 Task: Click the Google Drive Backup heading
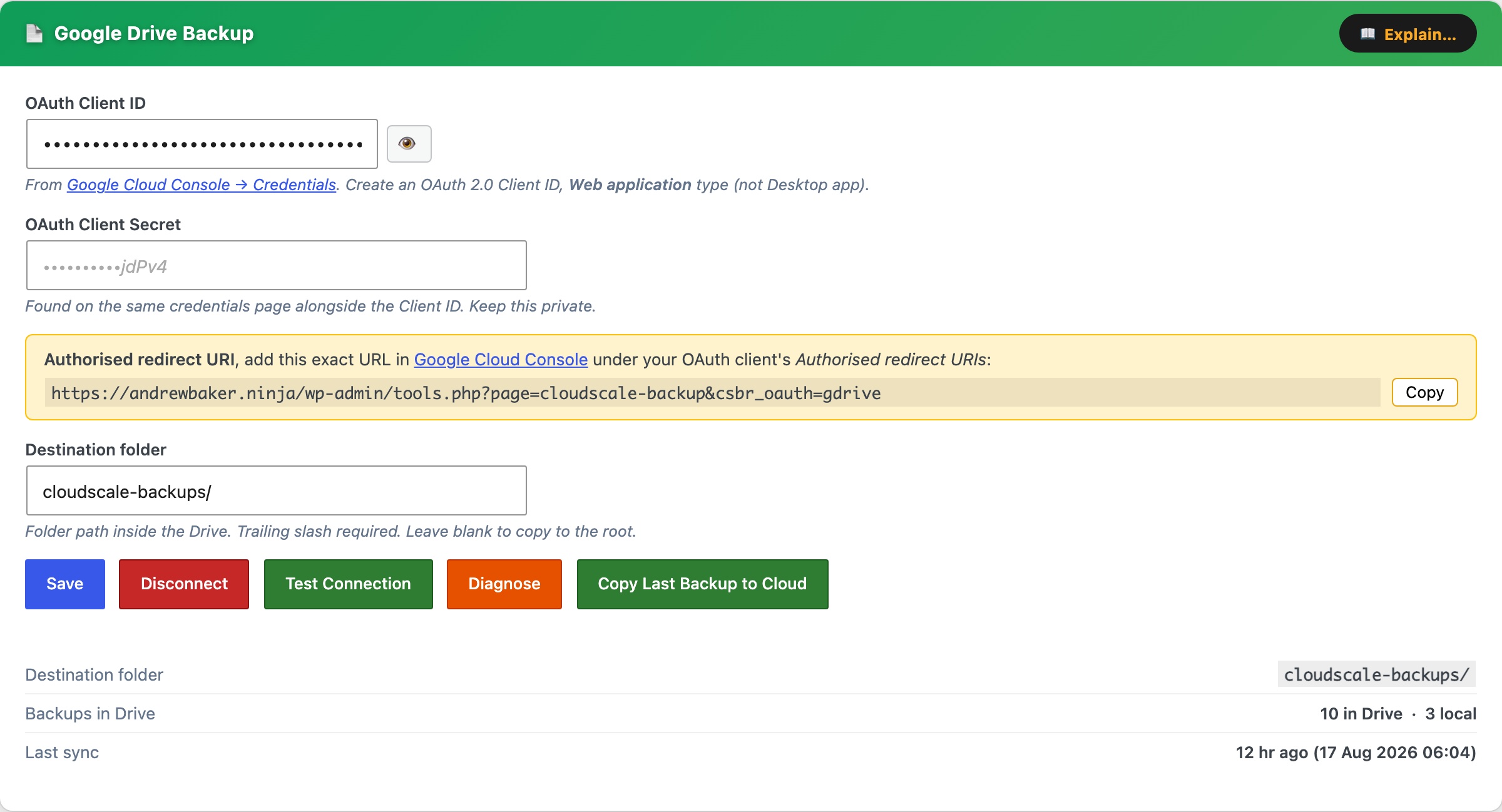coord(154,33)
